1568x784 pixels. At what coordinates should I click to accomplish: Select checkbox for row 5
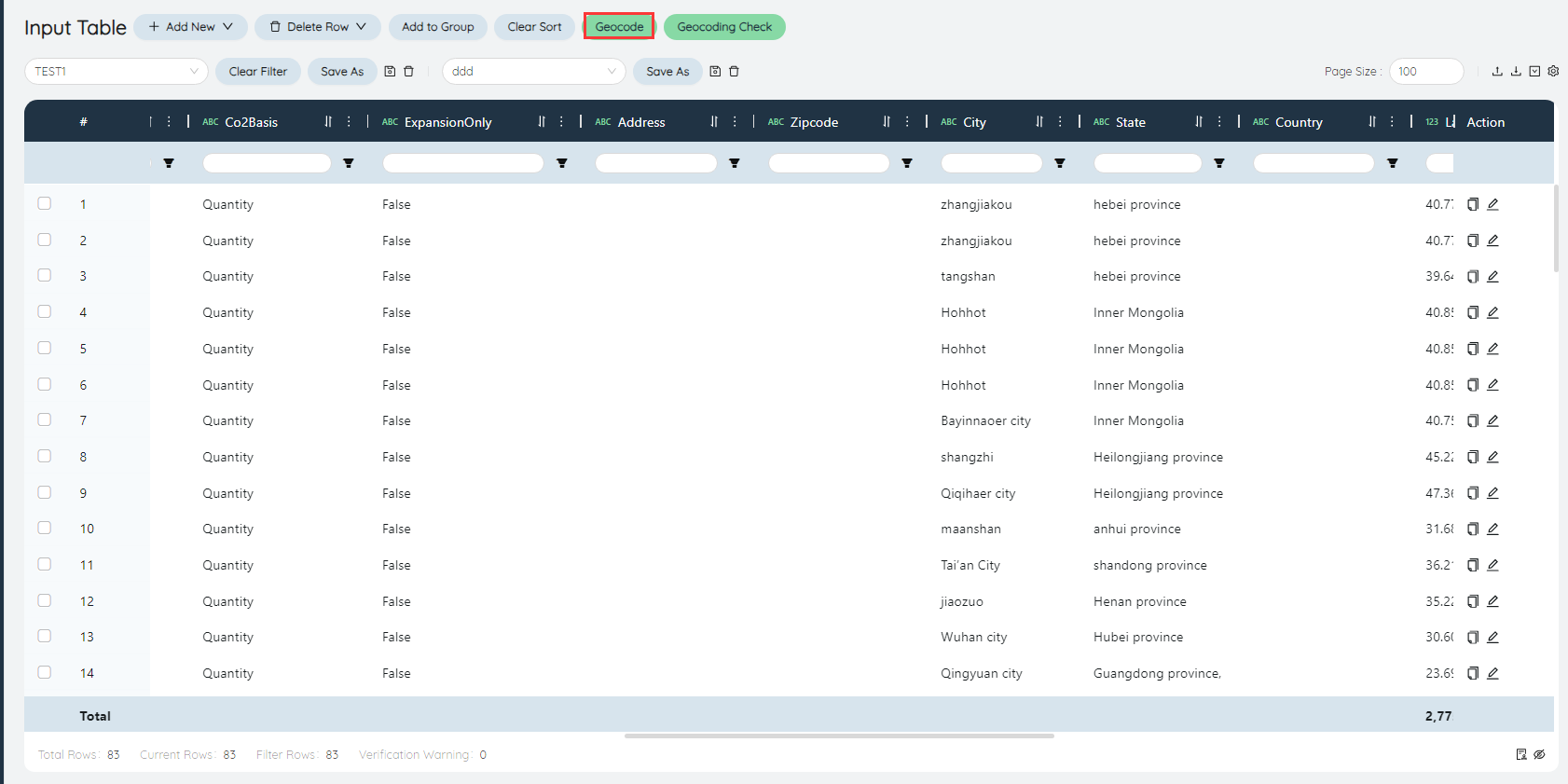pyautogui.click(x=44, y=348)
